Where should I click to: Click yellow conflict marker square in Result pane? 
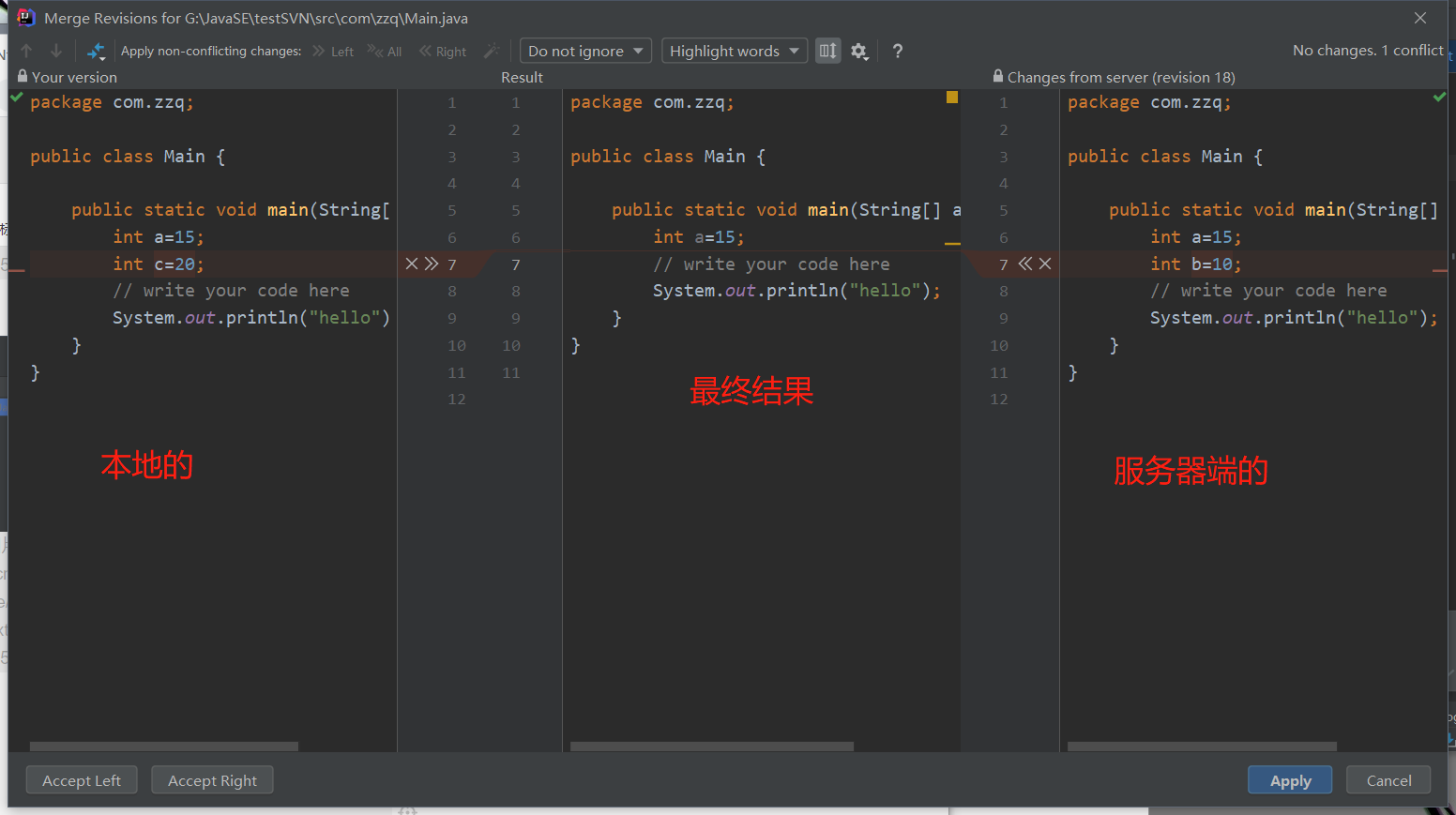pyautogui.click(x=952, y=97)
